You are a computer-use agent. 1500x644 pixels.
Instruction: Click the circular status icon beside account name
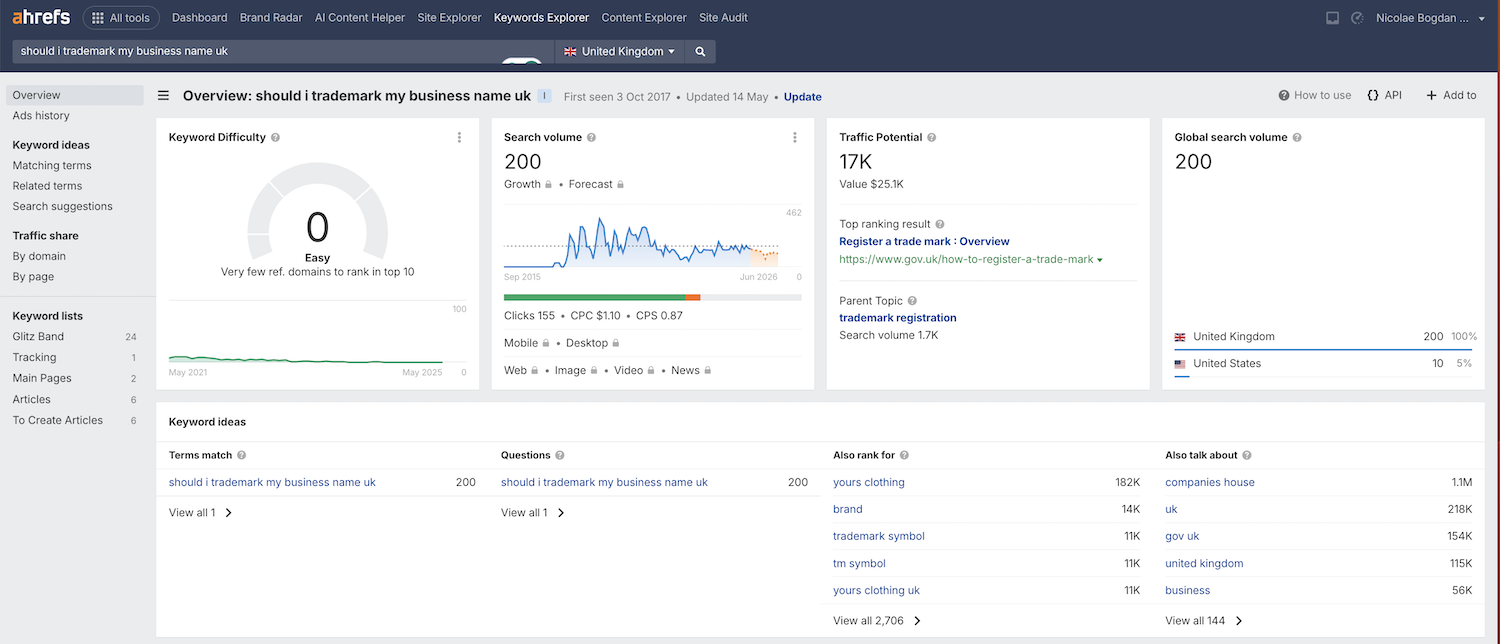click(1357, 18)
